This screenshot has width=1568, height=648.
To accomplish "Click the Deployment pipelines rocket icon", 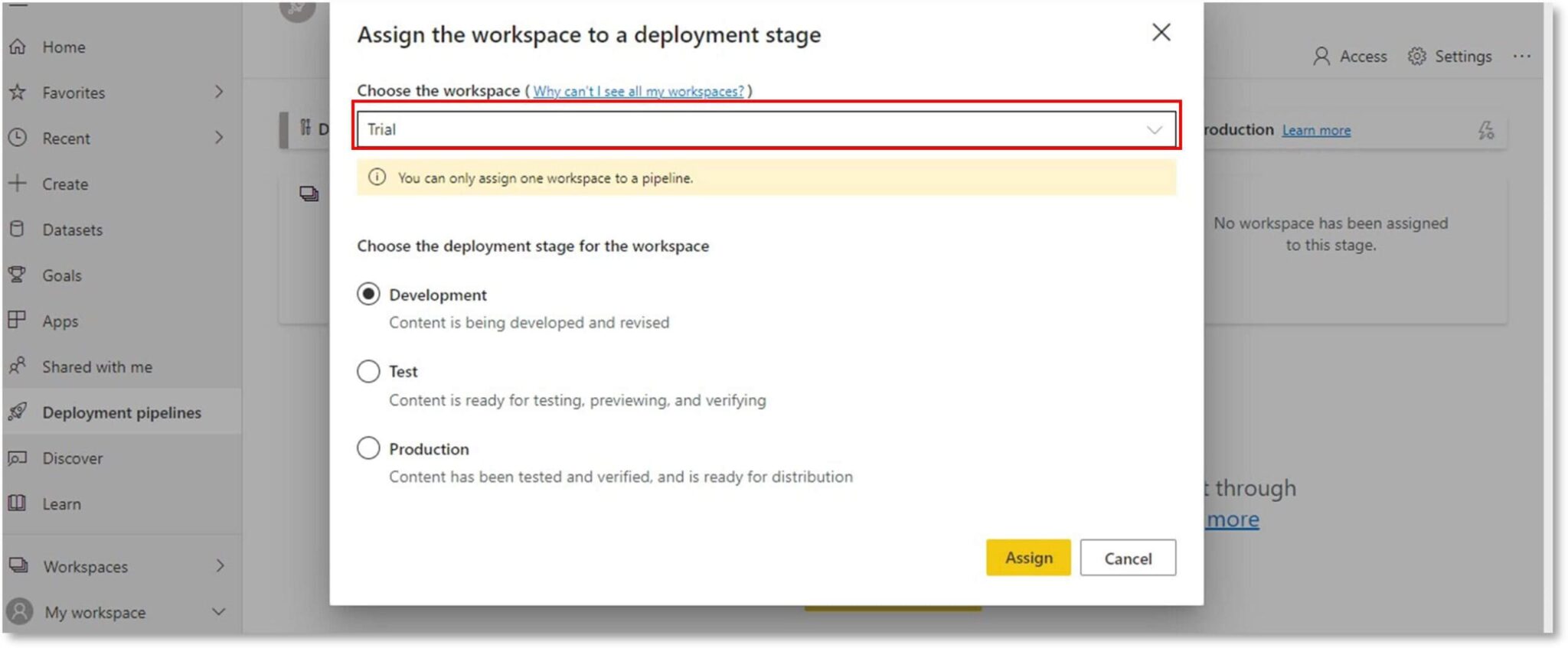I will (17, 412).
